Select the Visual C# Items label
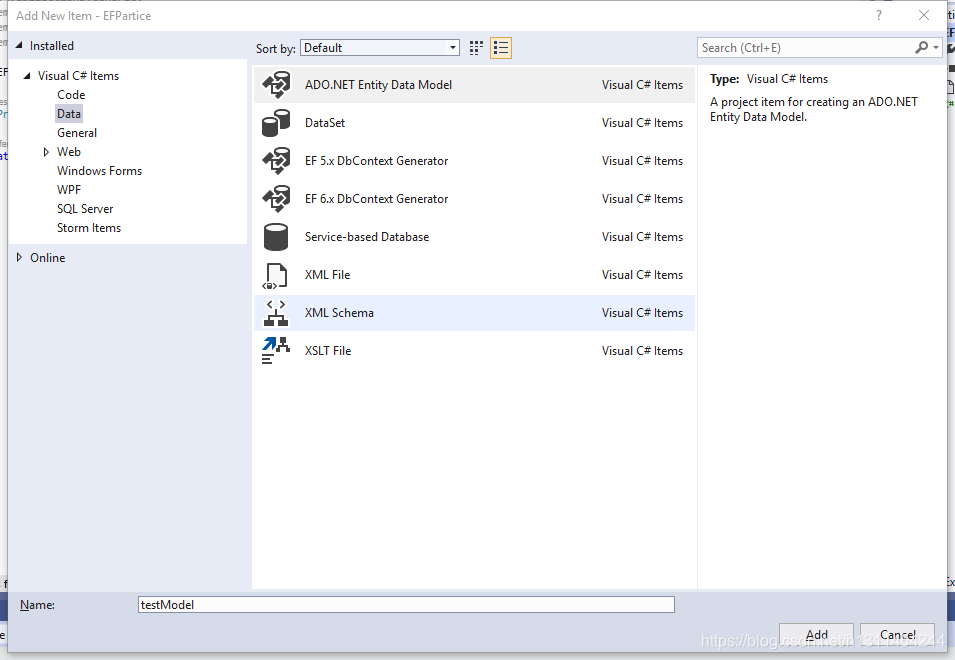This screenshot has width=955, height=660. tap(79, 76)
